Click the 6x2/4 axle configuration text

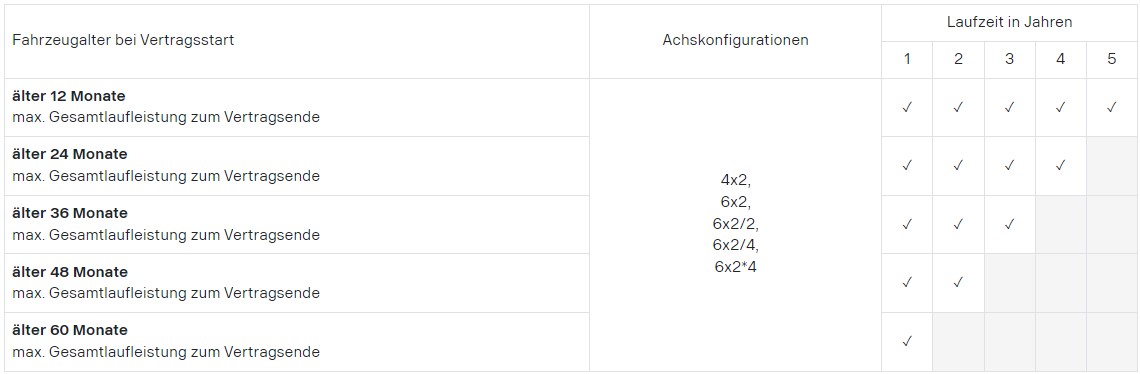click(735, 244)
